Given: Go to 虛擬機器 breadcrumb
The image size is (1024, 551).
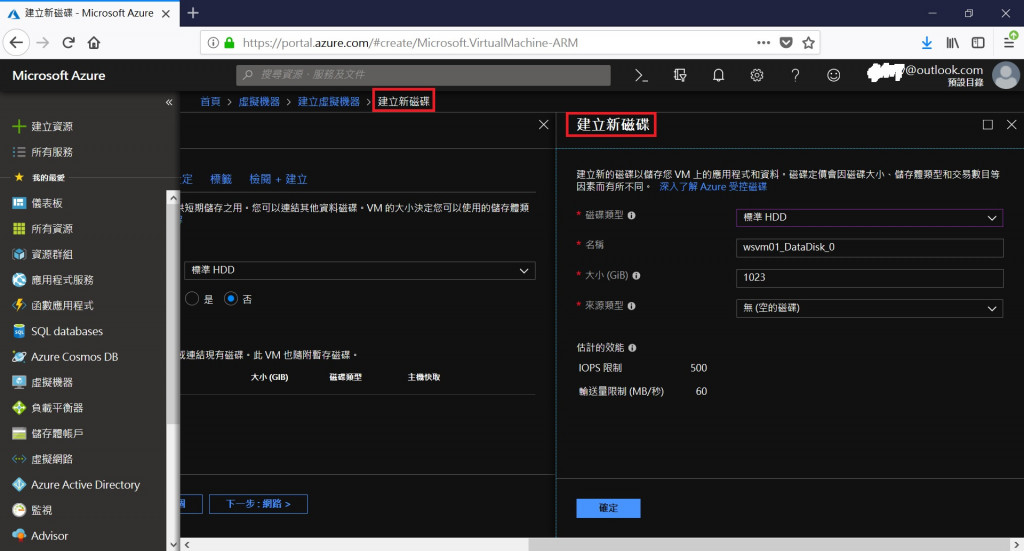Looking at the screenshot, I should point(259,102).
